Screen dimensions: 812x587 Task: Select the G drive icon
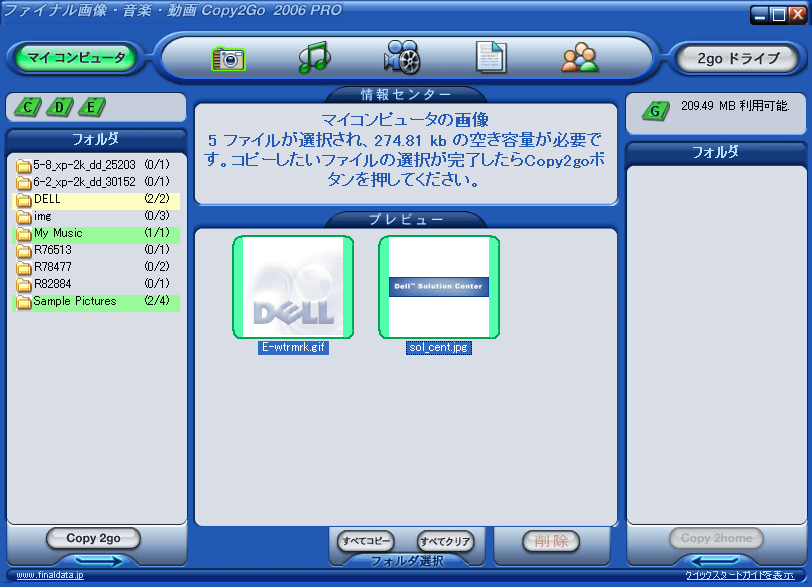(655, 110)
